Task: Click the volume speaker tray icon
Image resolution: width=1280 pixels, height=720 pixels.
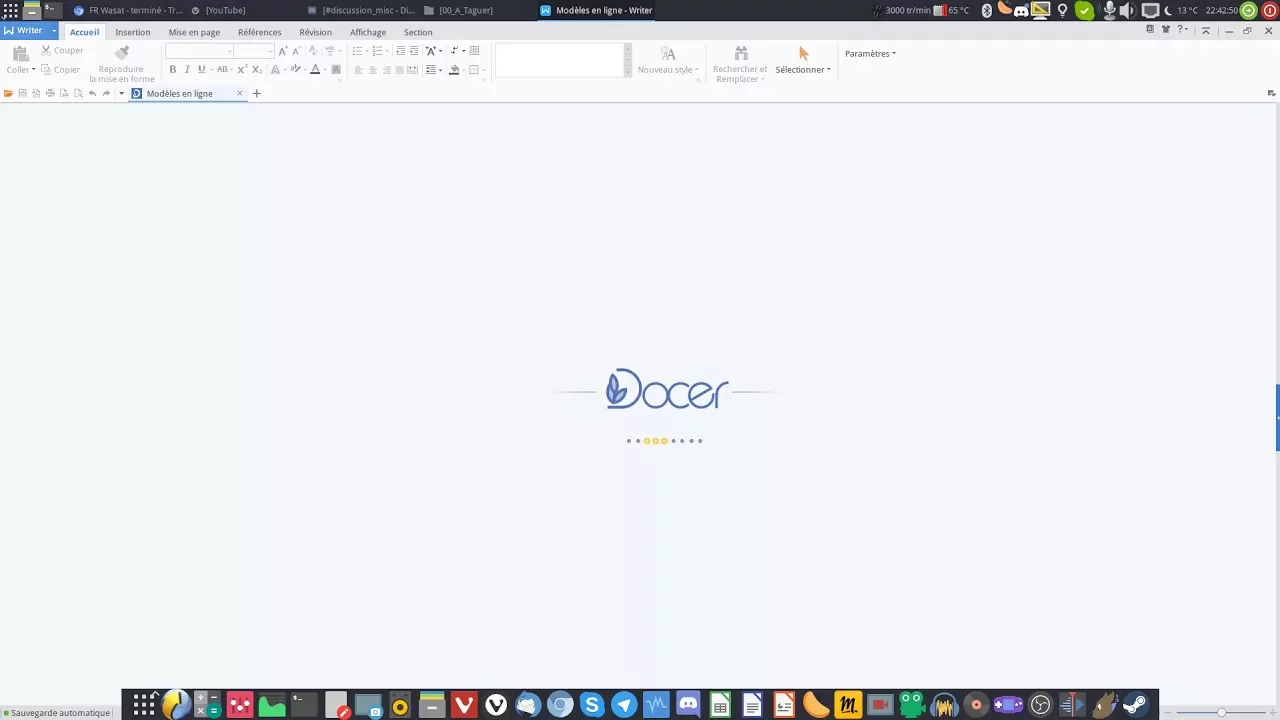Action: pos(1127,10)
